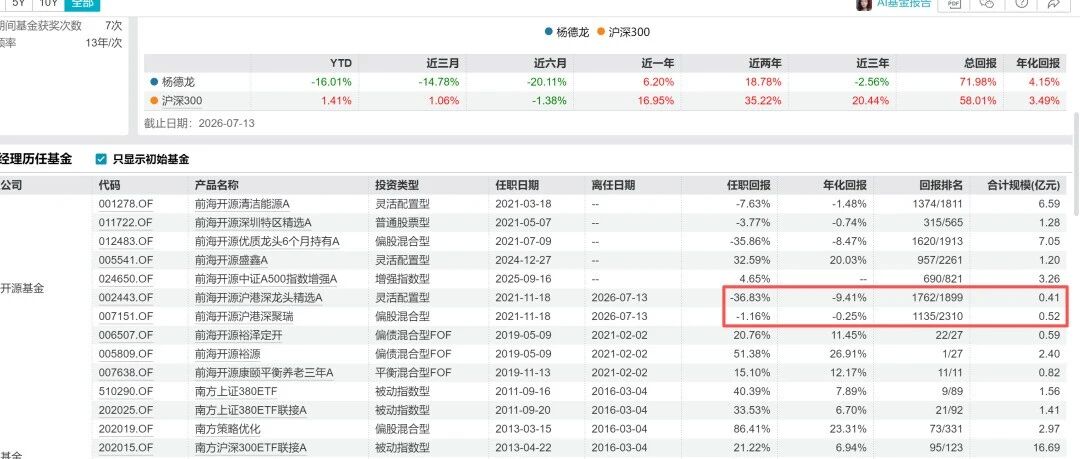Select 前海开源盛鑫A product name

click(231, 260)
